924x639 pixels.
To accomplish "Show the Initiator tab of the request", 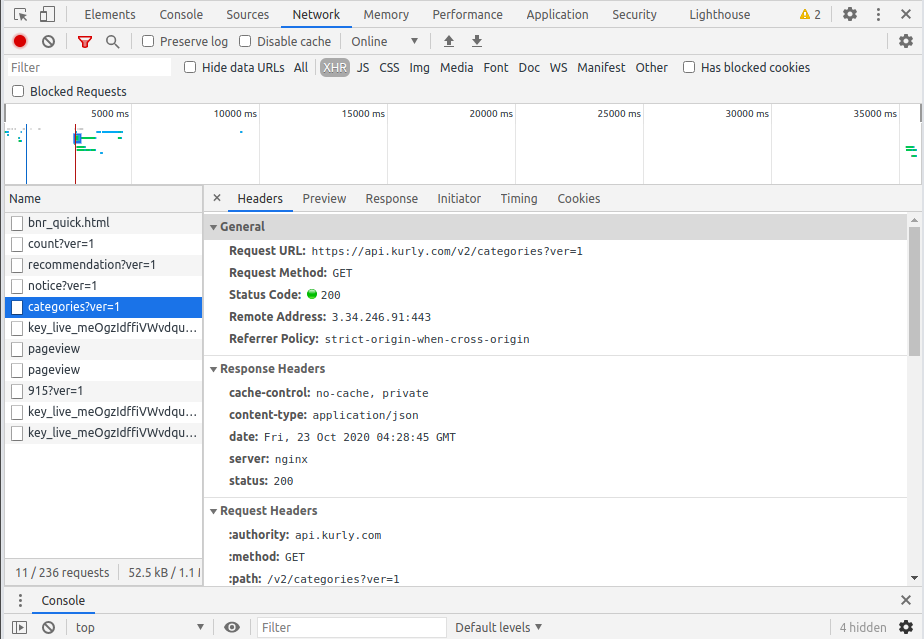I will coord(459,199).
